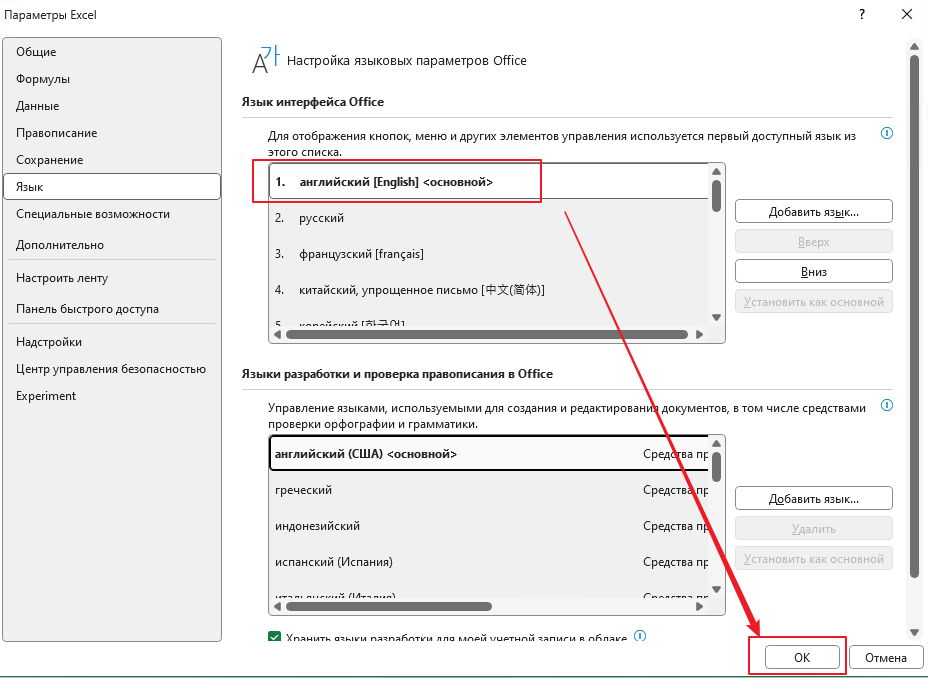Toggle the cloud authoring languages checkbox
Viewport: 928px width, 678px height.
pyautogui.click(x=274, y=637)
